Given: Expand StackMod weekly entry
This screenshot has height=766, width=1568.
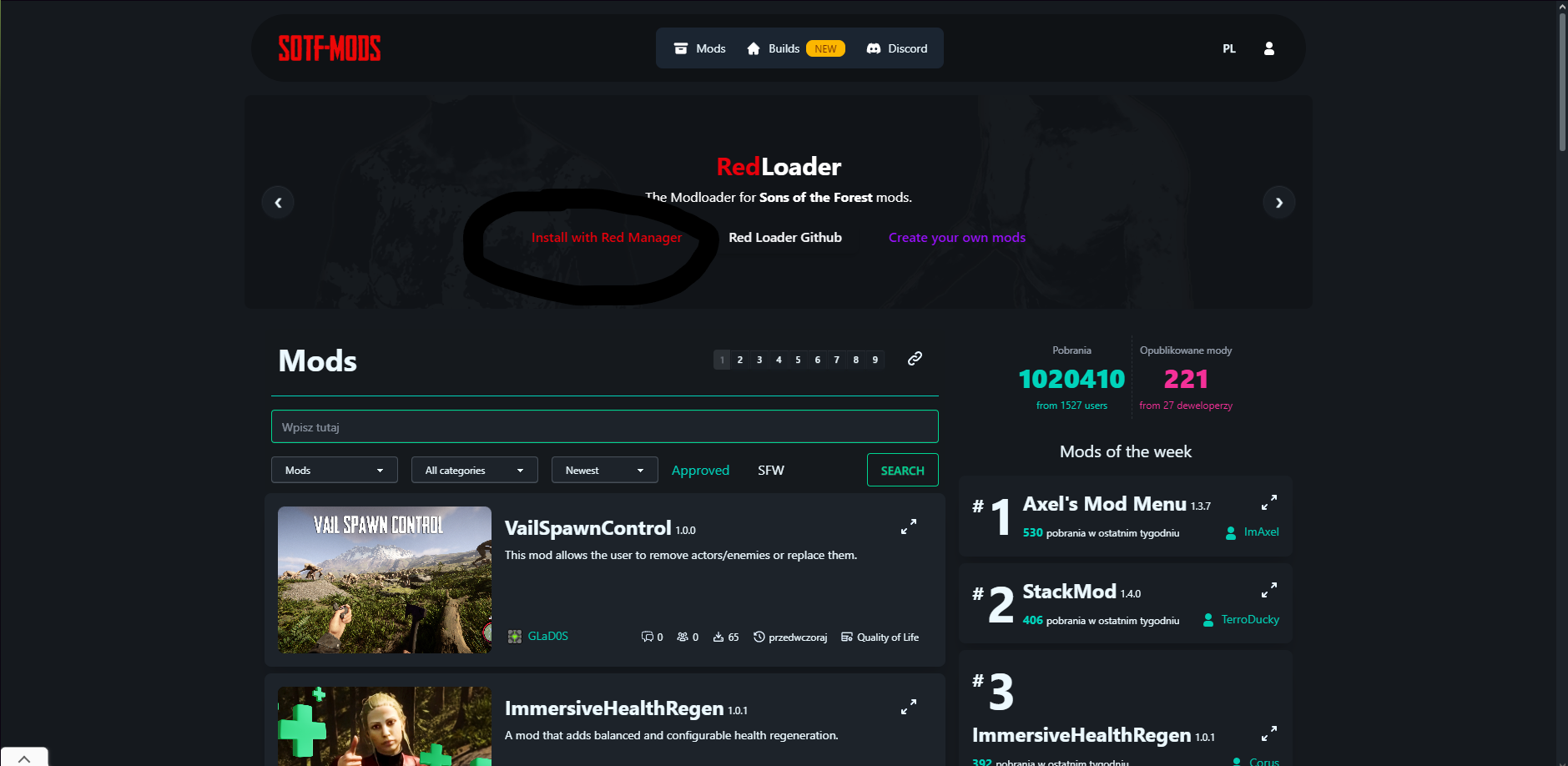Looking at the screenshot, I should coord(1269,590).
